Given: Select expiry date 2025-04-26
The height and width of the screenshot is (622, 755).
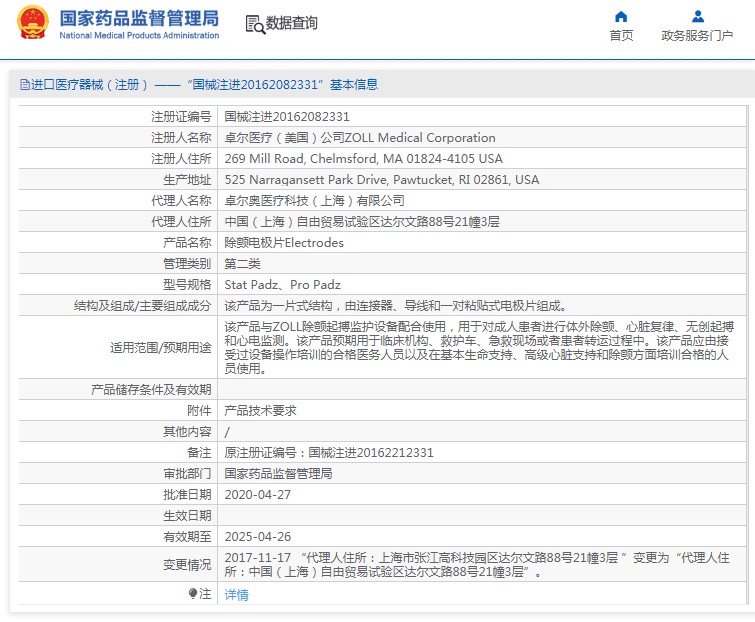Looking at the screenshot, I should pos(258,537).
